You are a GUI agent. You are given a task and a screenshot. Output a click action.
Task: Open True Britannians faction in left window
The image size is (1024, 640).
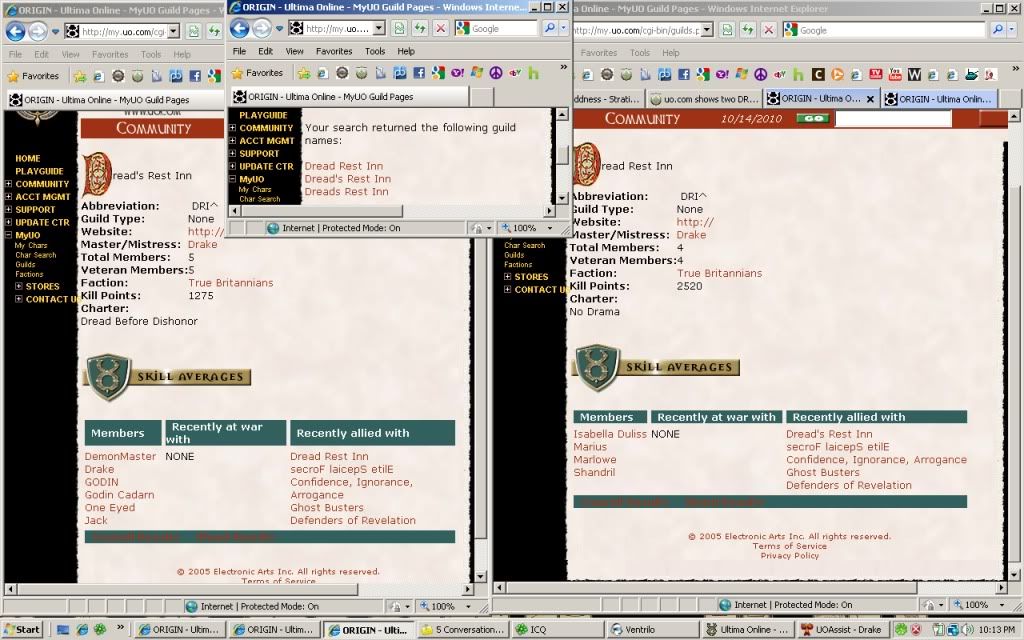[231, 283]
